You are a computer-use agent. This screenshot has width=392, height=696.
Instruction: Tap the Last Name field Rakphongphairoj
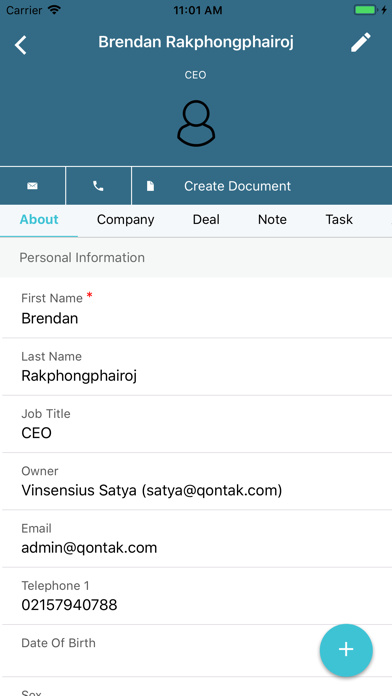point(196,367)
